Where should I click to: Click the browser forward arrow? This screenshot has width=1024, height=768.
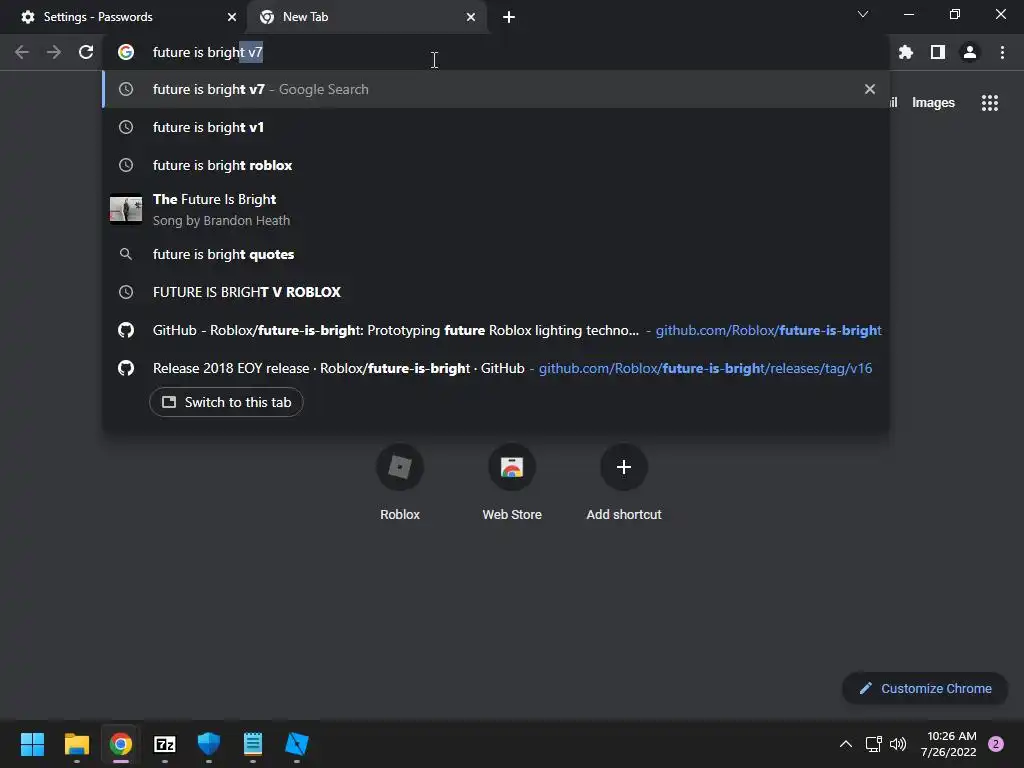pyautogui.click(x=54, y=52)
